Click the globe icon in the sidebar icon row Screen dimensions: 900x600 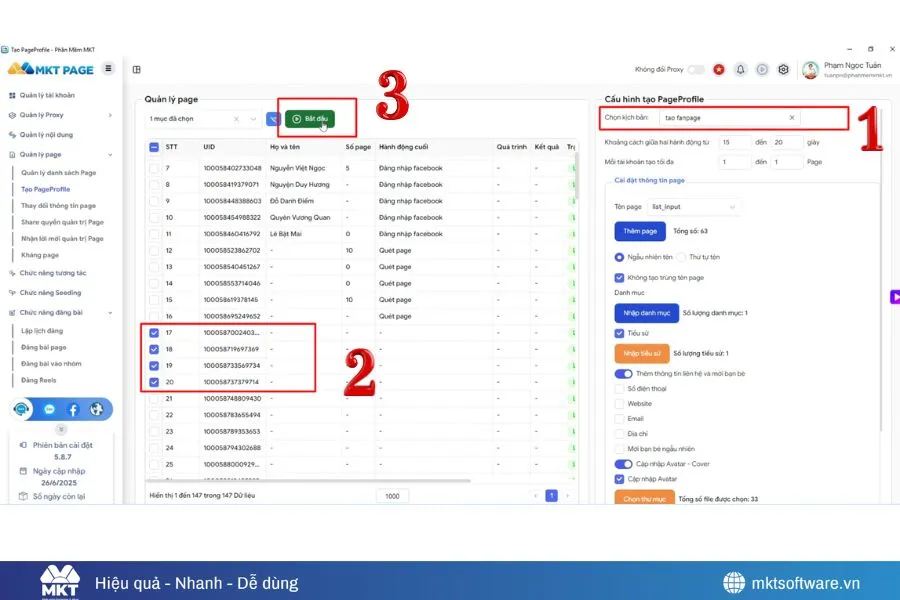[96, 409]
